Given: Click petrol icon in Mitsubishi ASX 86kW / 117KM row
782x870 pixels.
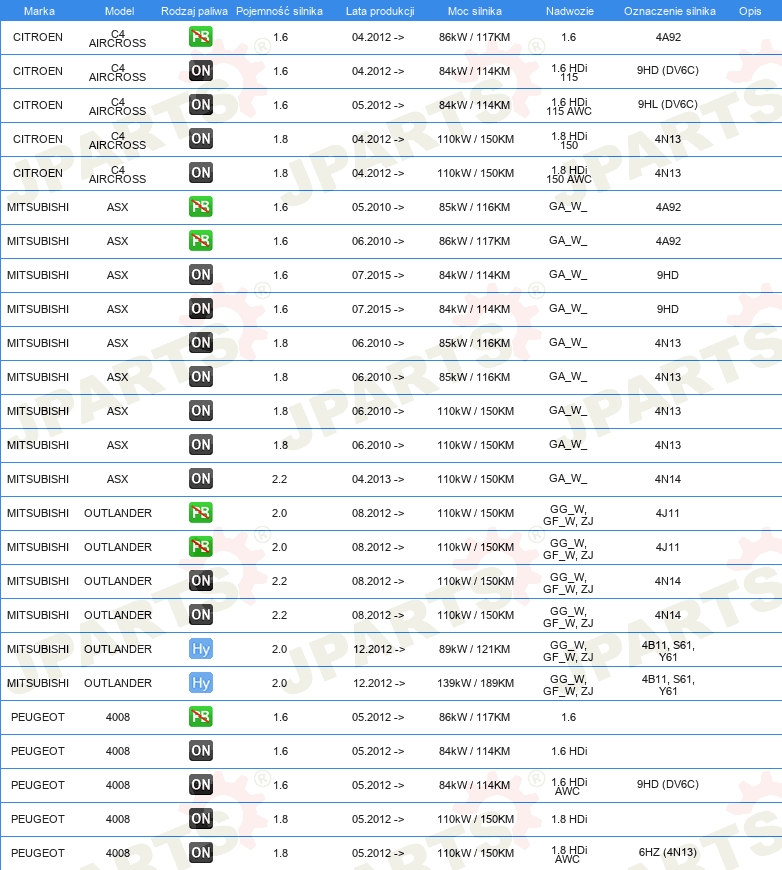Looking at the screenshot, I should click(x=200, y=241).
